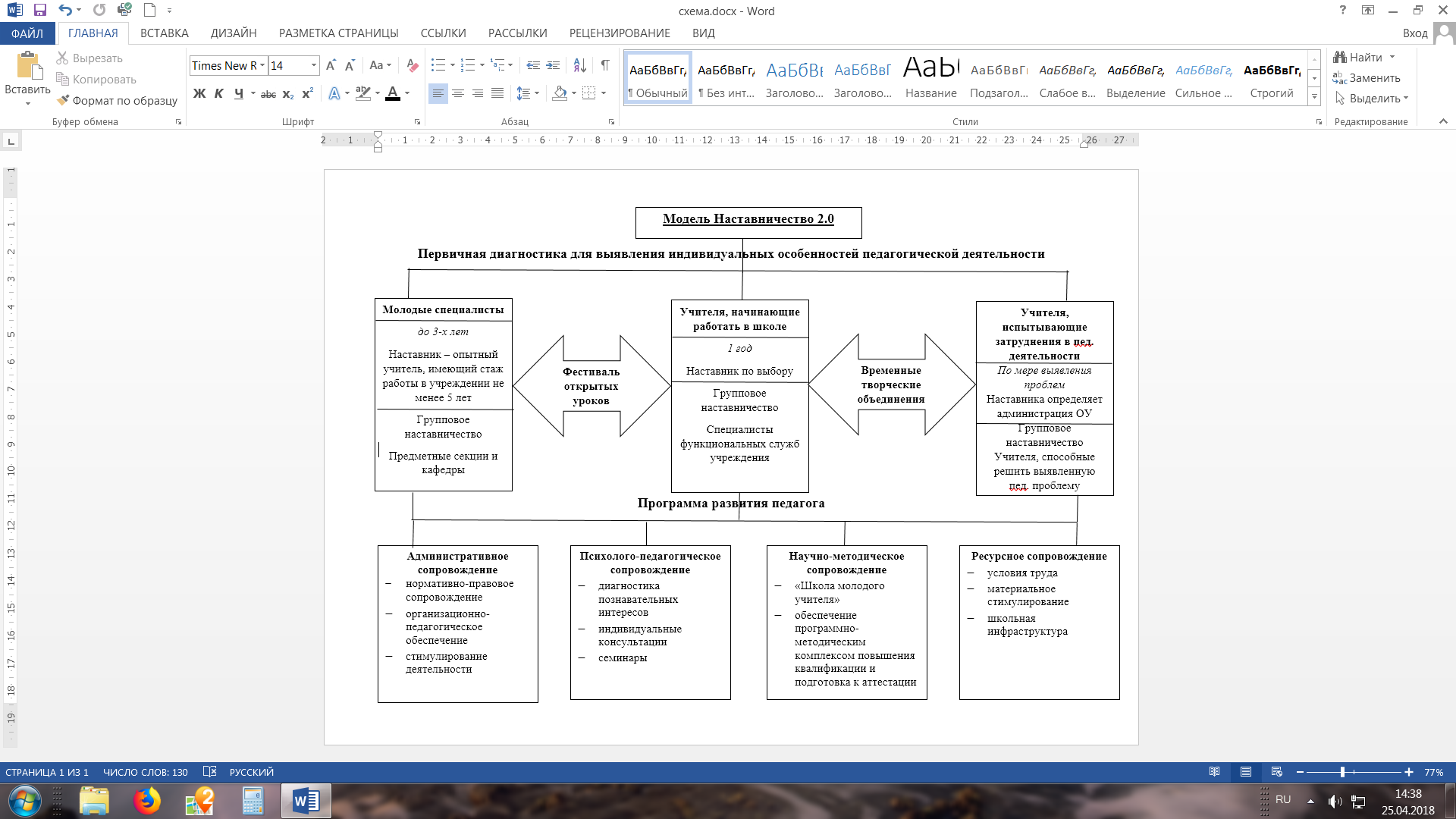Open Firefox from the taskbar

click(x=147, y=801)
